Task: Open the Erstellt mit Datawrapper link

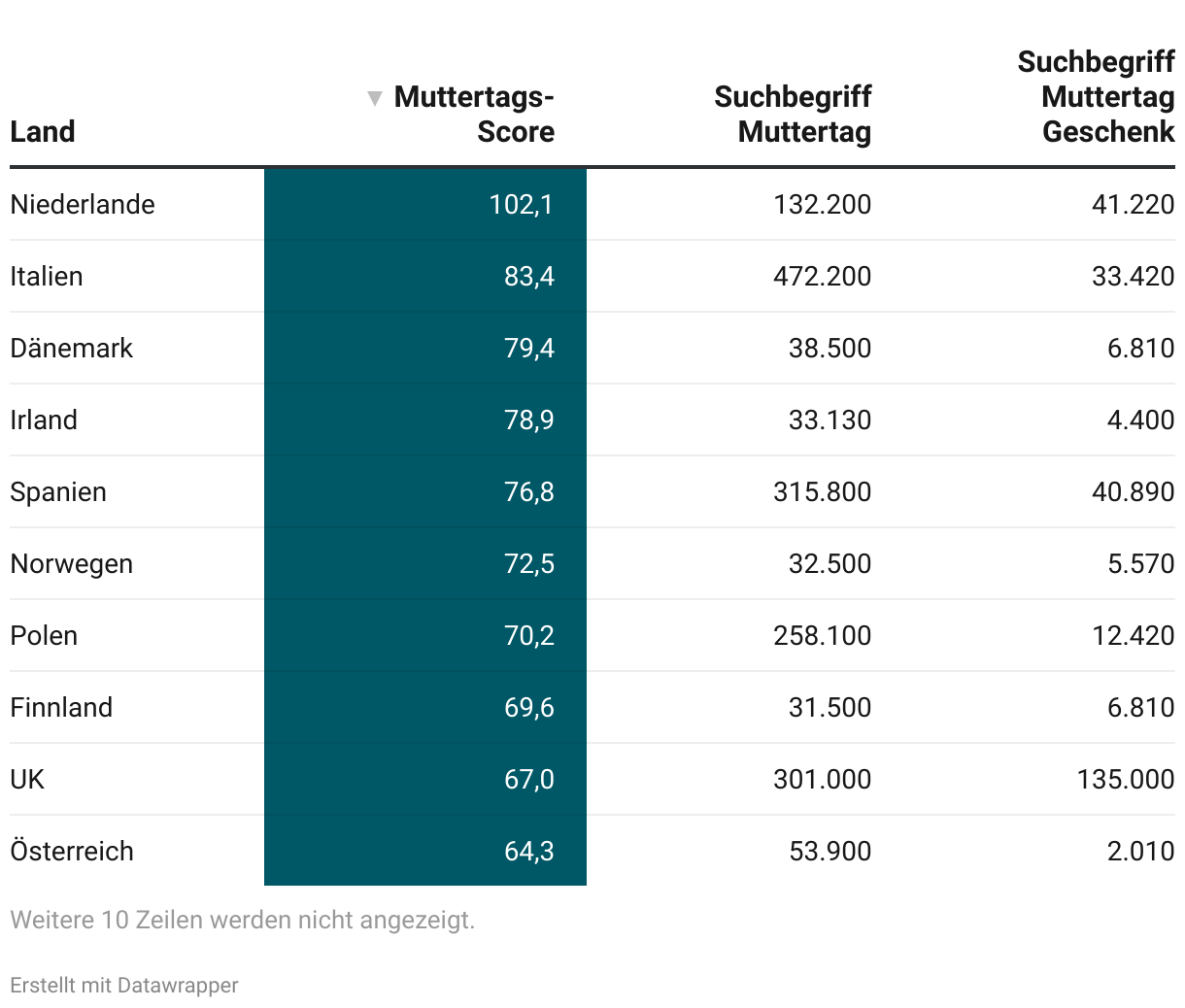Action: [124, 985]
